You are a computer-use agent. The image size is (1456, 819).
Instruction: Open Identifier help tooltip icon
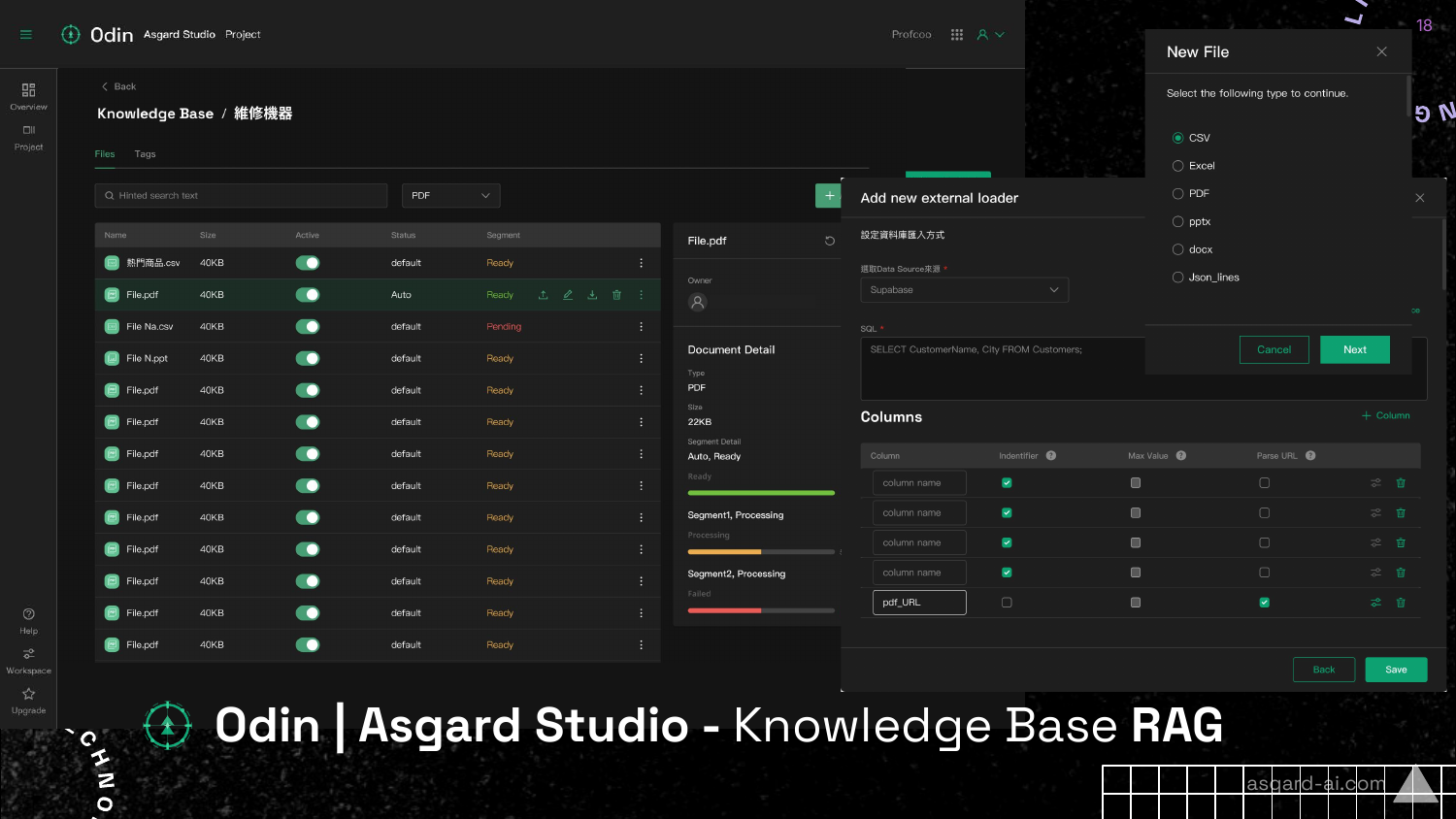point(1051,456)
